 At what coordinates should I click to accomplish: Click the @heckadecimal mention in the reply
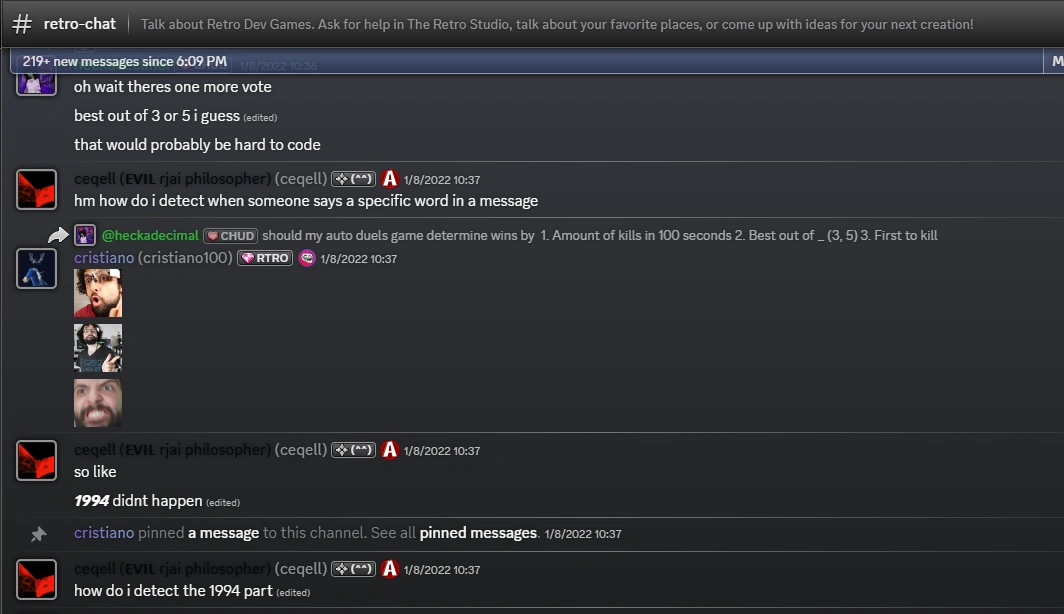(x=150, y=236)
